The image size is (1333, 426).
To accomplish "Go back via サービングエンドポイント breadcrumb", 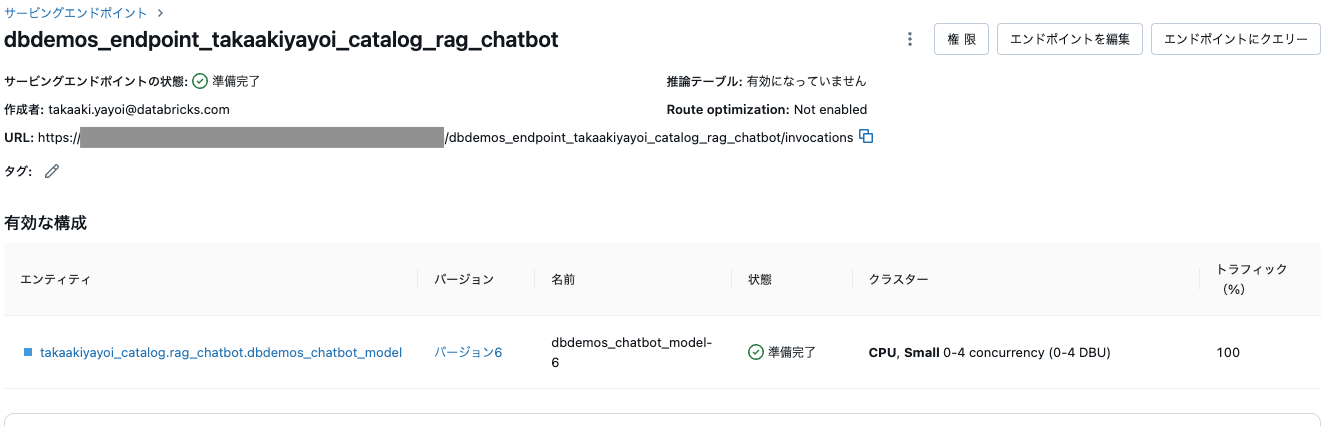I will pos(76,13).
